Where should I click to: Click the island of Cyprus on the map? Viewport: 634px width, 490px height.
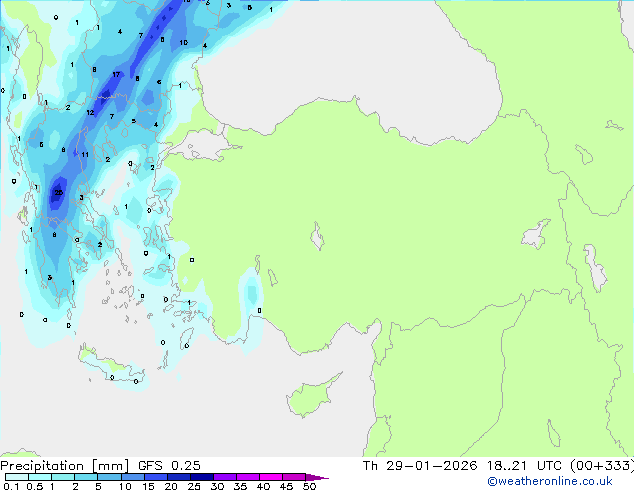[311, 398]
